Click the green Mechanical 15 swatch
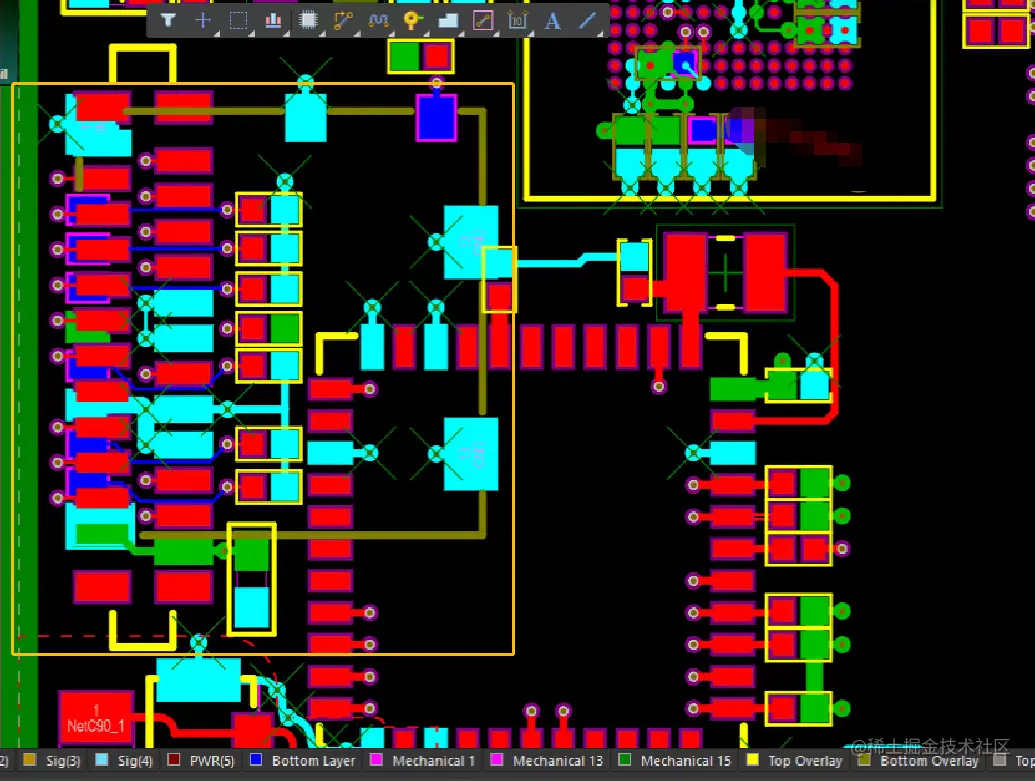Screen dimensions: 1035x781 pos(624,760)
